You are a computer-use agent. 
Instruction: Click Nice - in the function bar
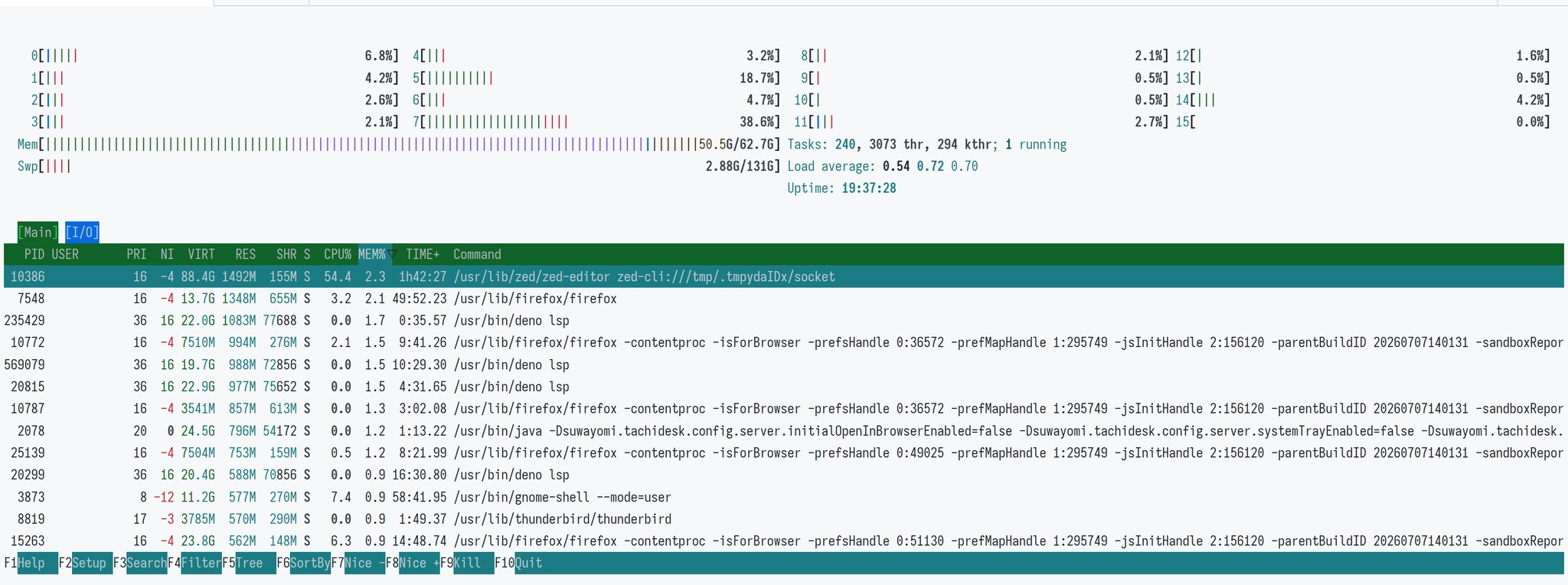(358, 563)
